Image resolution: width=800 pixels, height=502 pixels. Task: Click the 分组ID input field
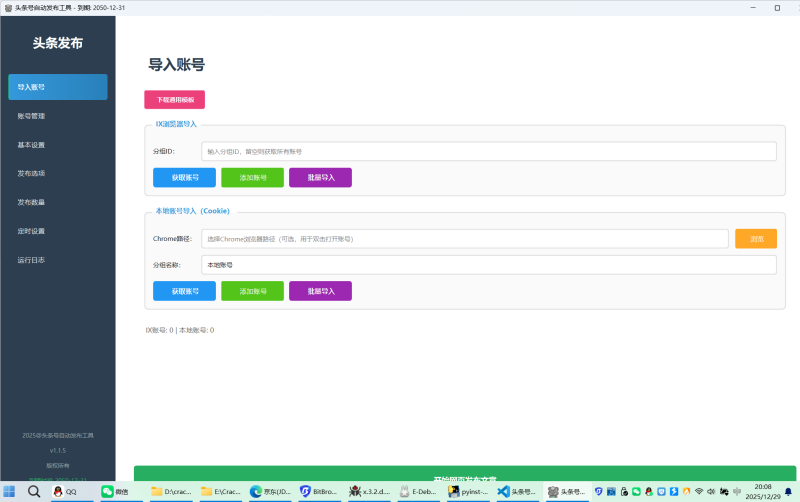pos(489,152)
